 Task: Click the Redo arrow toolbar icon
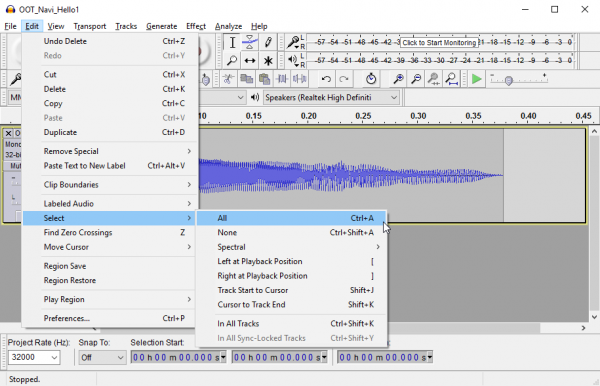click(344, 79)
